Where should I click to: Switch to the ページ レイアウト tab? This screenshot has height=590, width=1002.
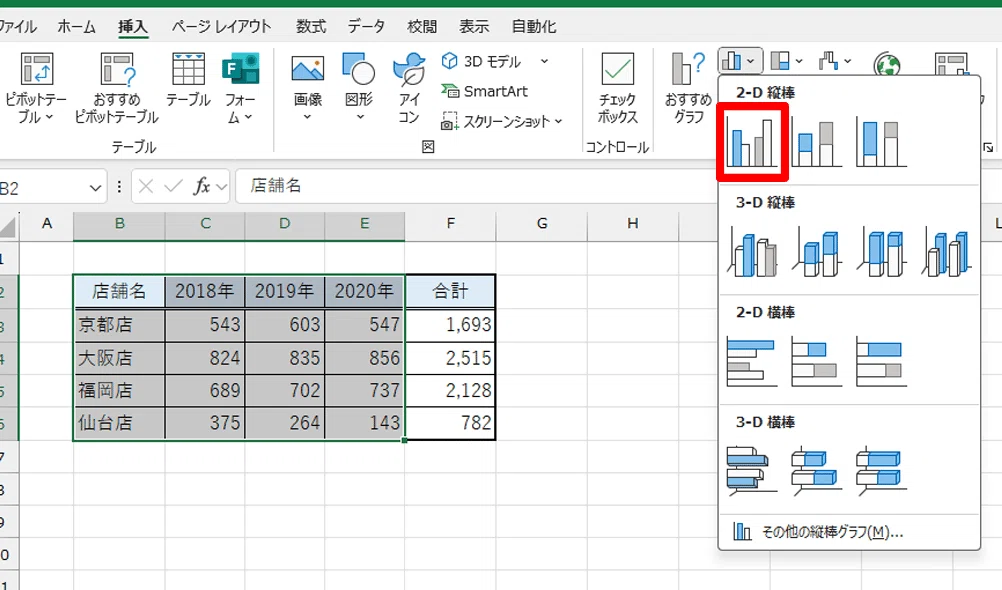click(221, 27)
